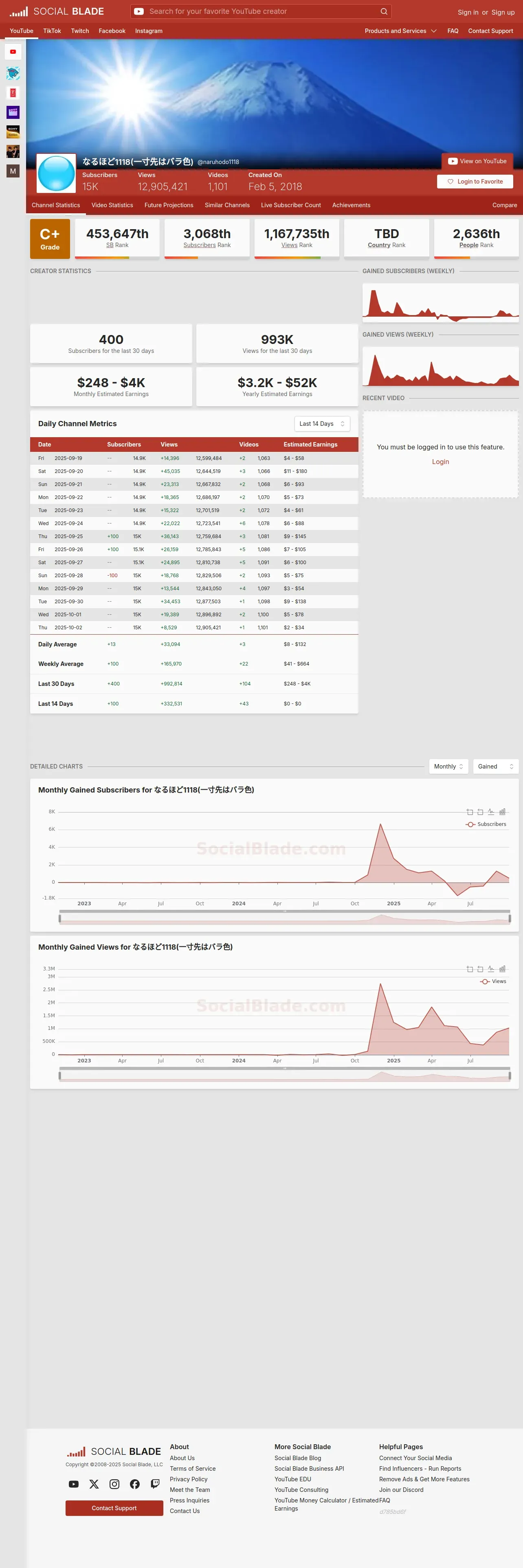Screen dimensions: 523x1568
Task: Open the MrBeast channel thumbnail in sidebar
Action: pyautogui.click(x=13, y=73)
